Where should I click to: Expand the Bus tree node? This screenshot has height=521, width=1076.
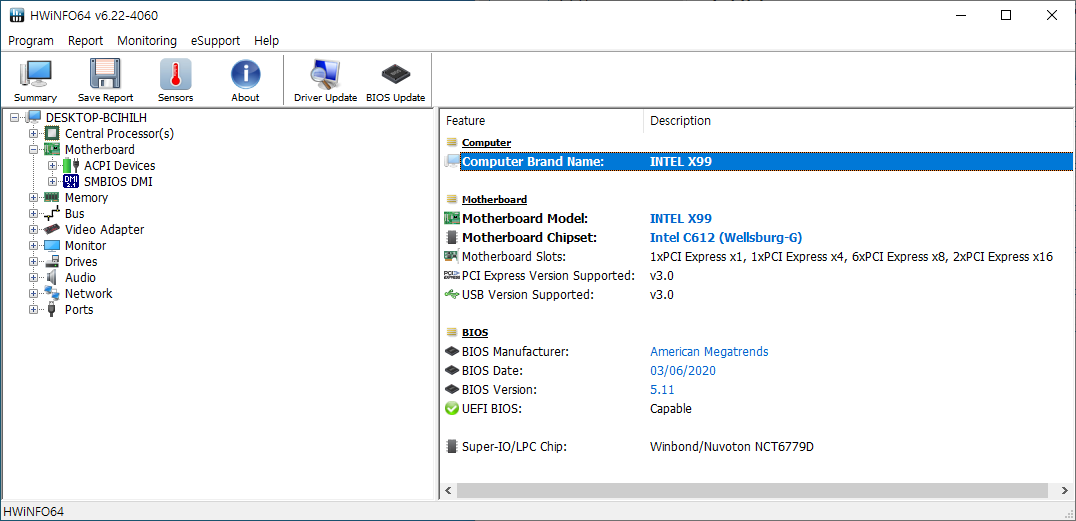click(x=33, y=213)
